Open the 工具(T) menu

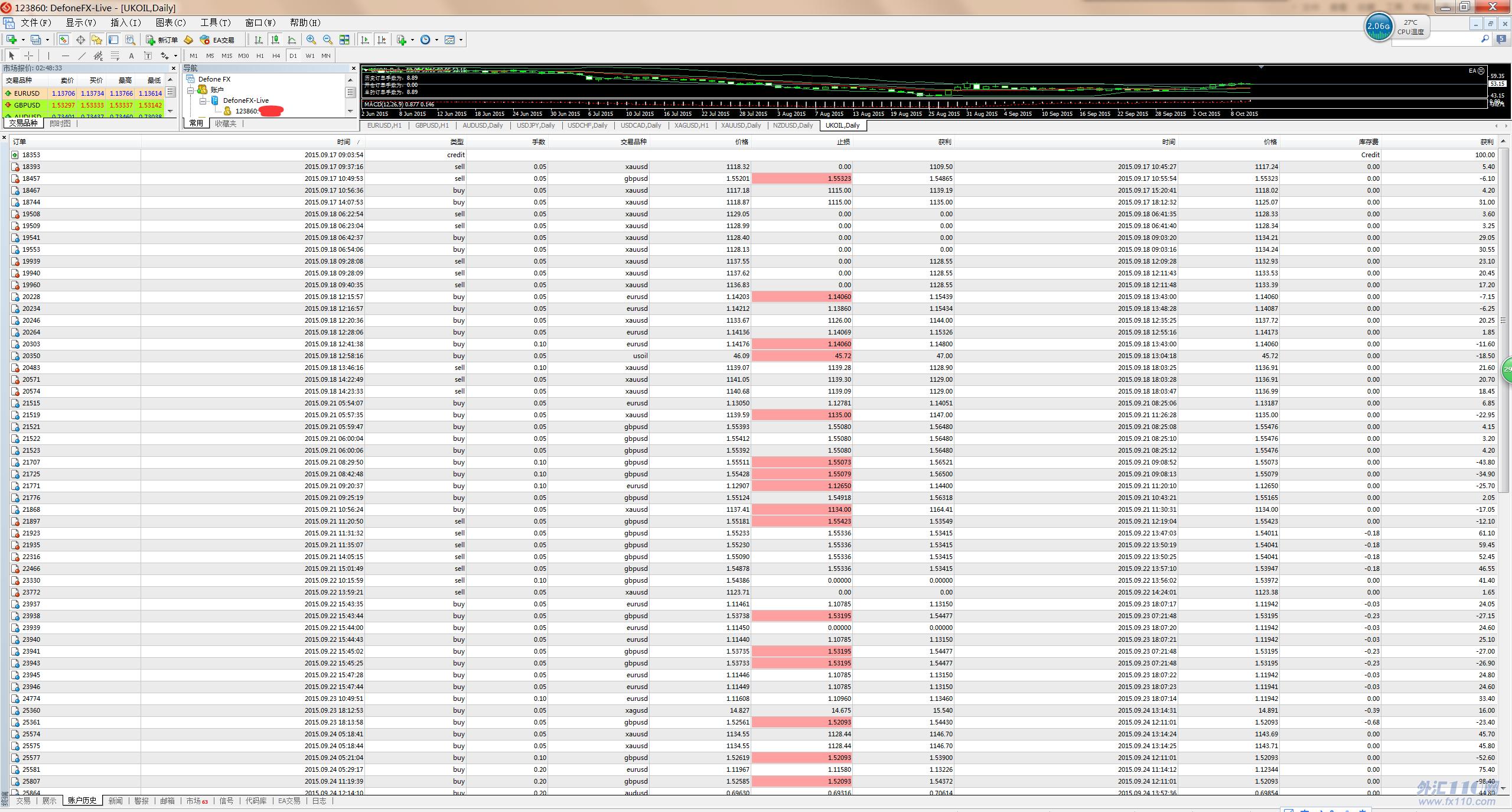point(216,22)
